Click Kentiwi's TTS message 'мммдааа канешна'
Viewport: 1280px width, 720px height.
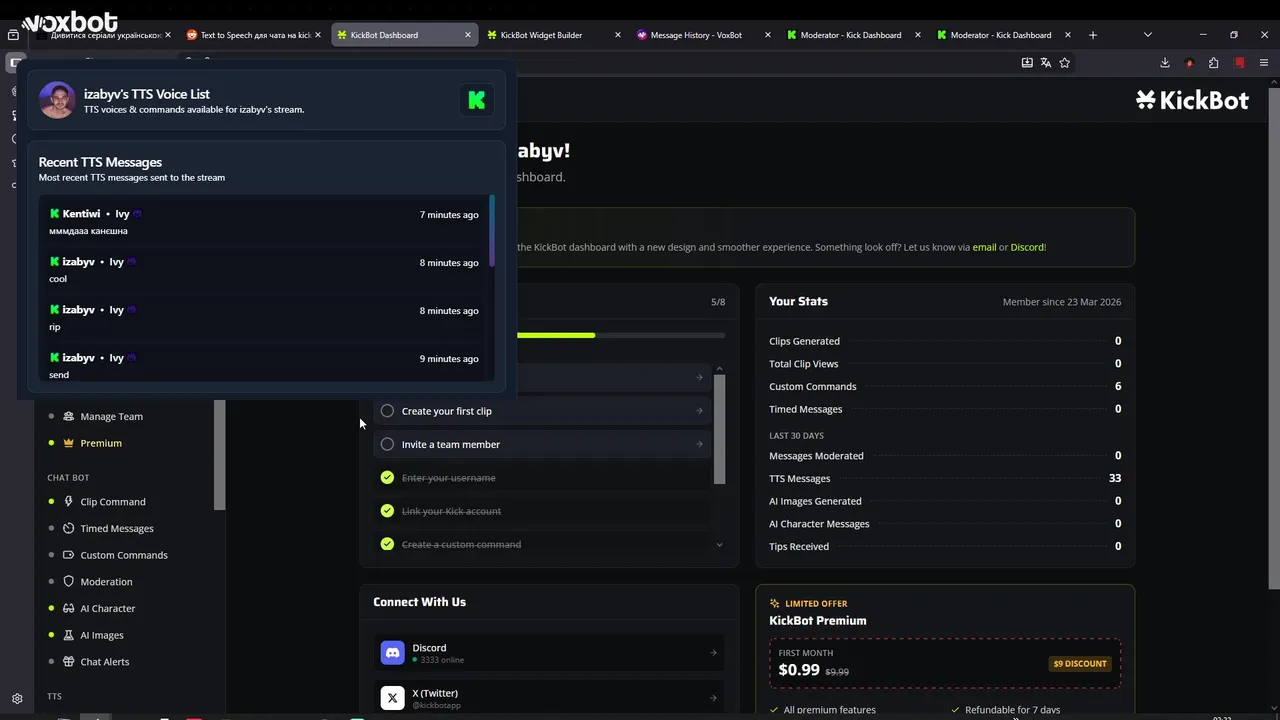88,231
